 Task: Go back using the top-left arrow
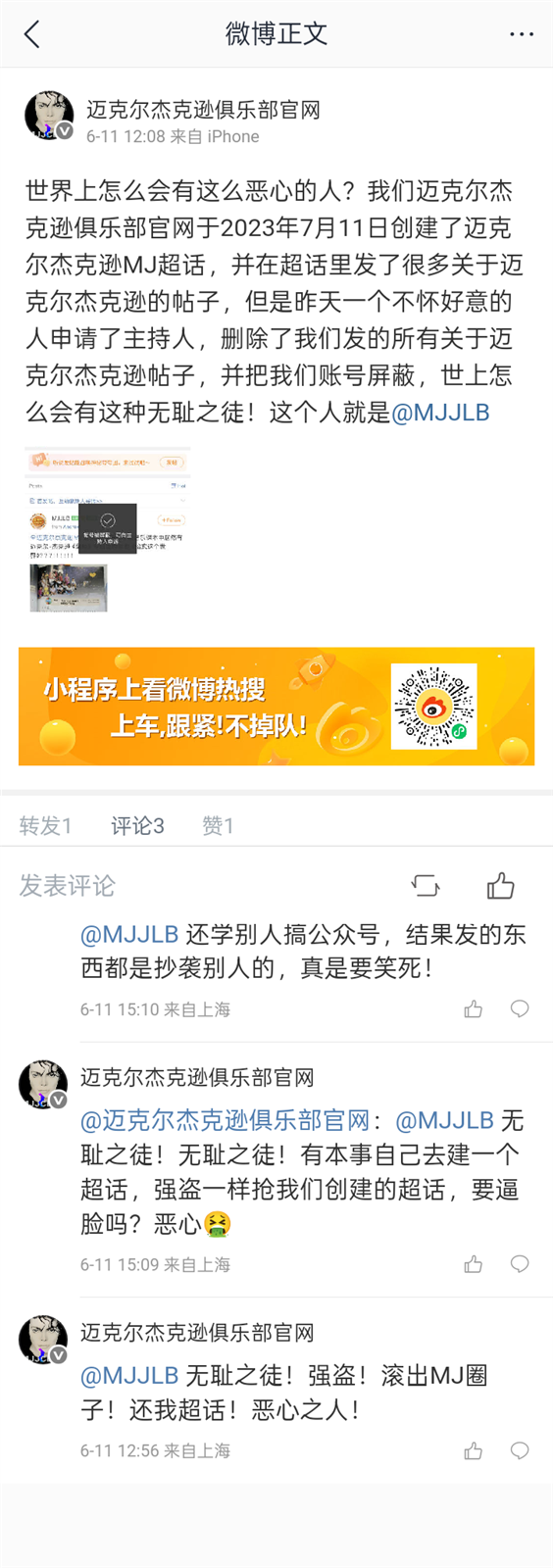[x=31, y=34]
